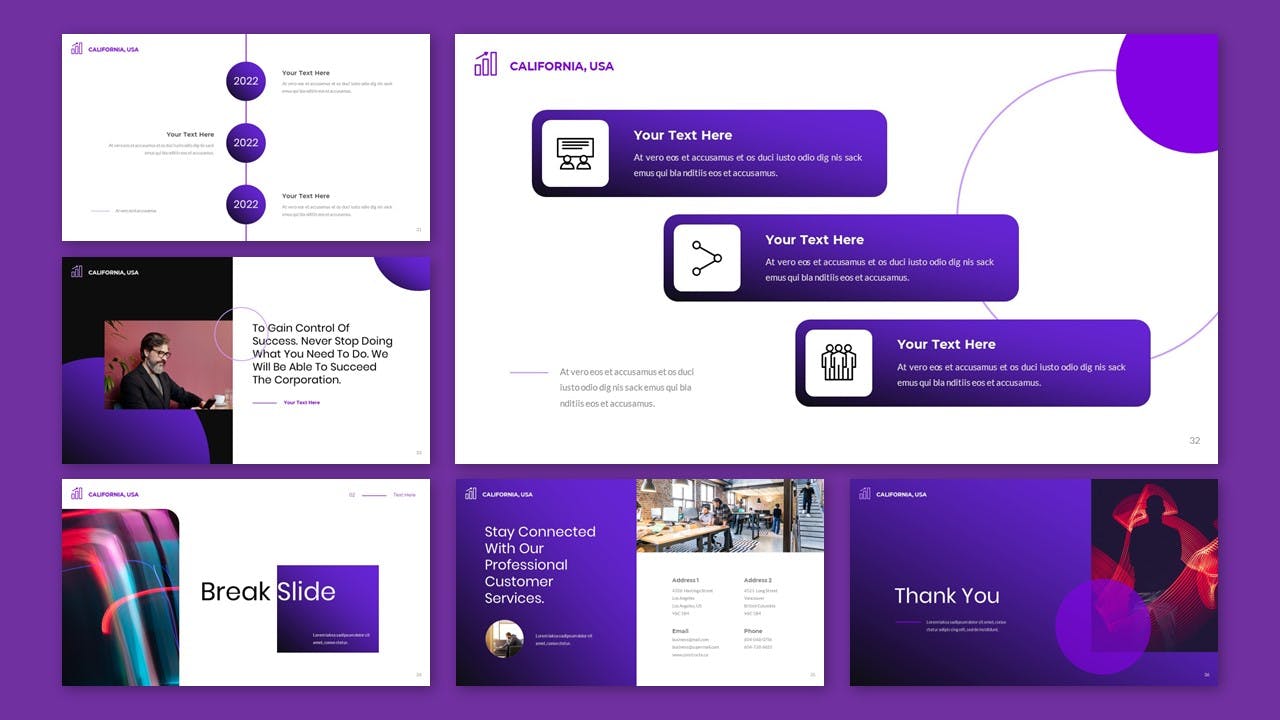
Task: Click the bar chart logo on slide 32
Action: (x=485, y=65)
